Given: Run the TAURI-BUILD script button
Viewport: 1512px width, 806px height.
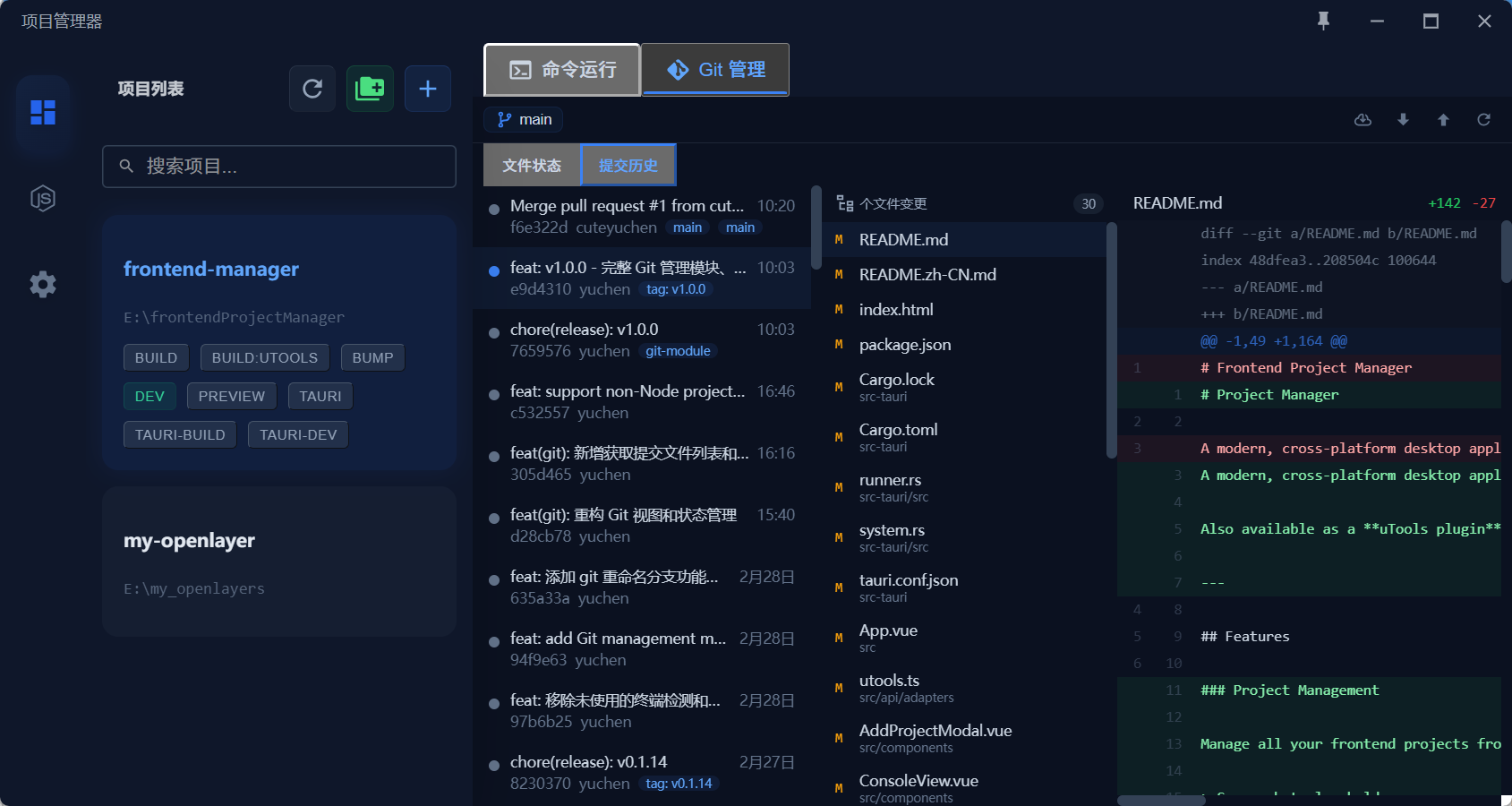Looking at the screenshot, I should coord(180,434).
